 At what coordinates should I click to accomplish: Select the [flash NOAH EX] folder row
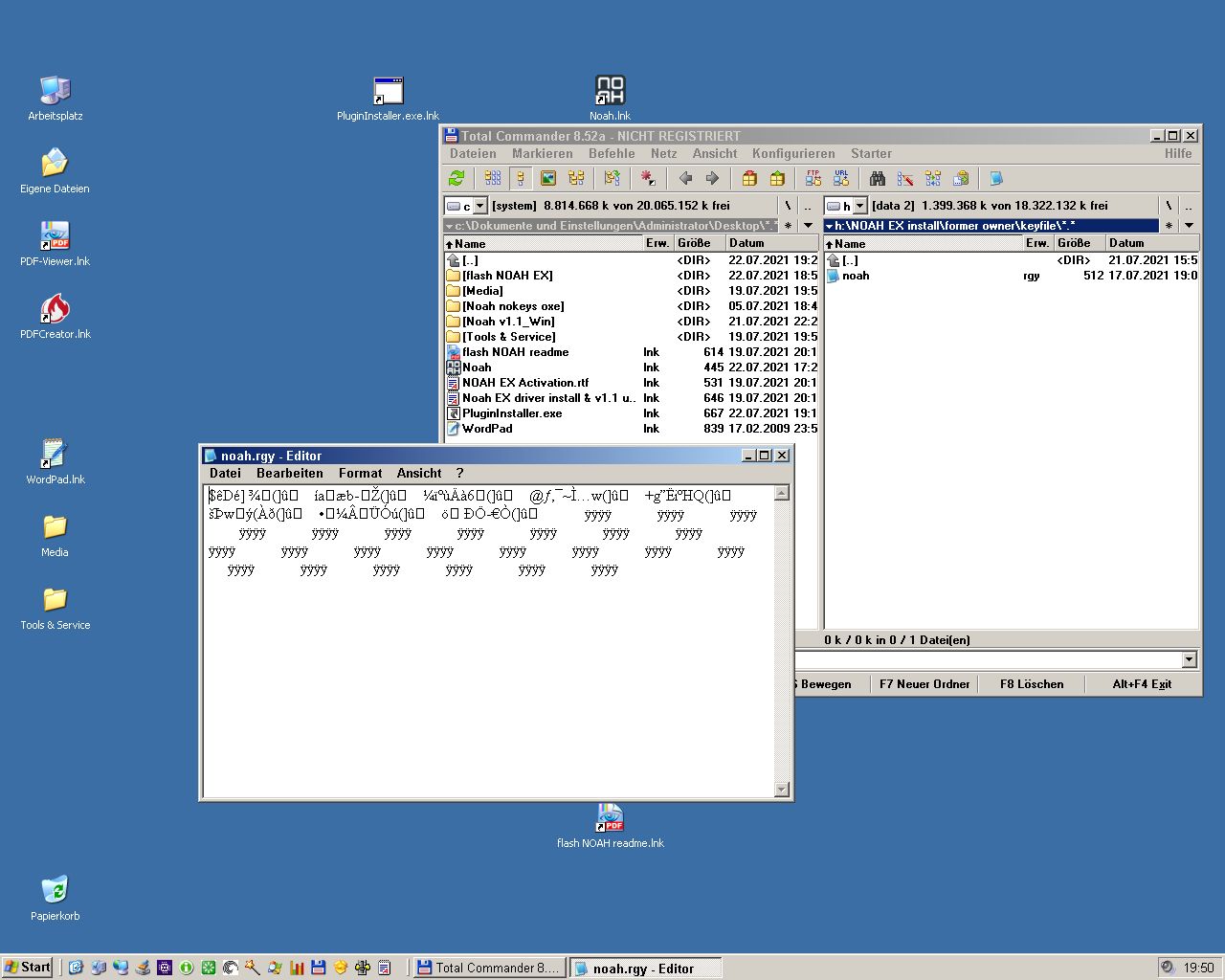click(632, 276)
